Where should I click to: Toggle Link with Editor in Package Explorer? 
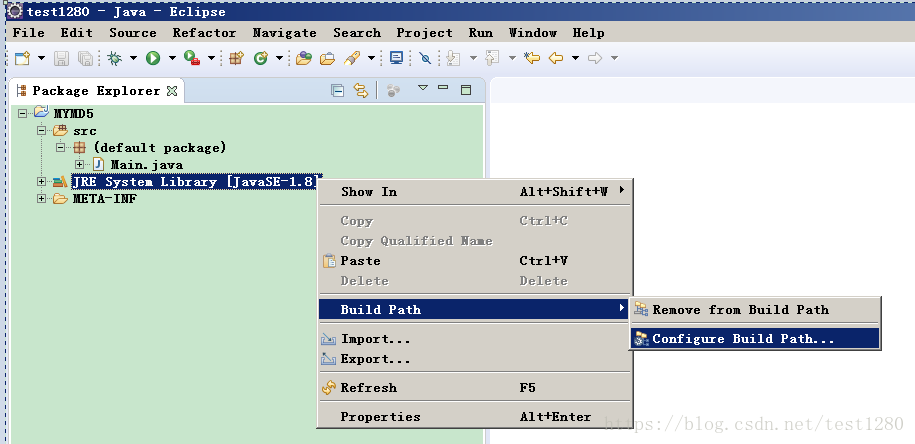click(x=361, y=90)
